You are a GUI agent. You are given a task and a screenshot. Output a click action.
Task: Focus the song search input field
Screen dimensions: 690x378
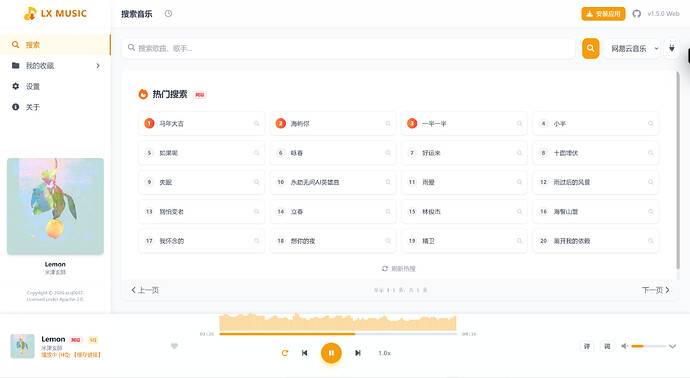click(x=349, y=48)
